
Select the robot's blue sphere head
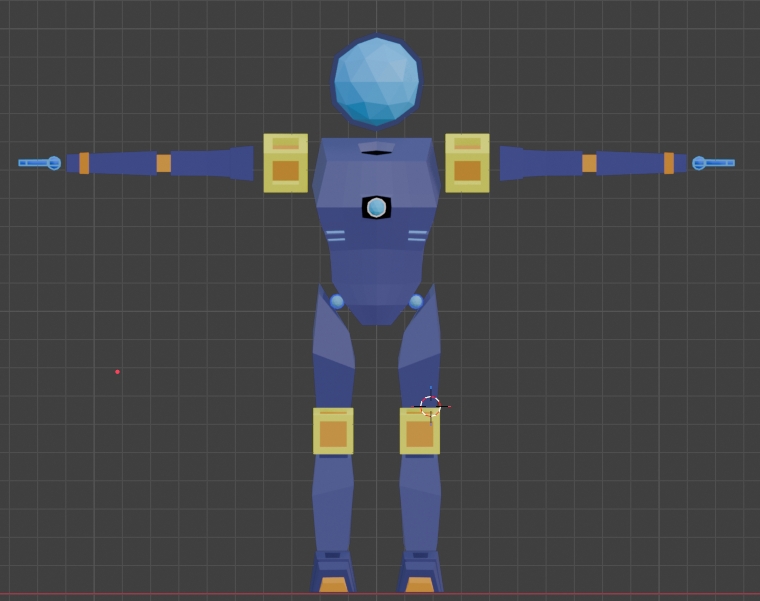pyautogui.click(x=376, y=82)
